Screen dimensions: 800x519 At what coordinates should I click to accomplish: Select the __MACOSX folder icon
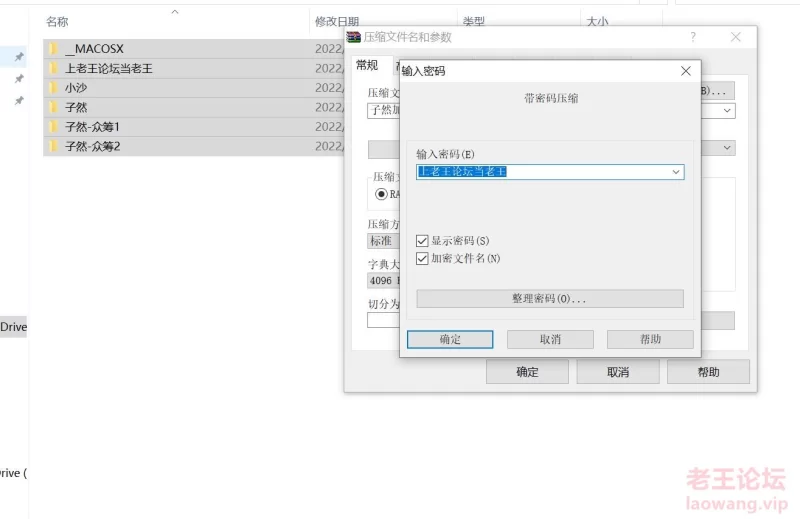(54, 49)
